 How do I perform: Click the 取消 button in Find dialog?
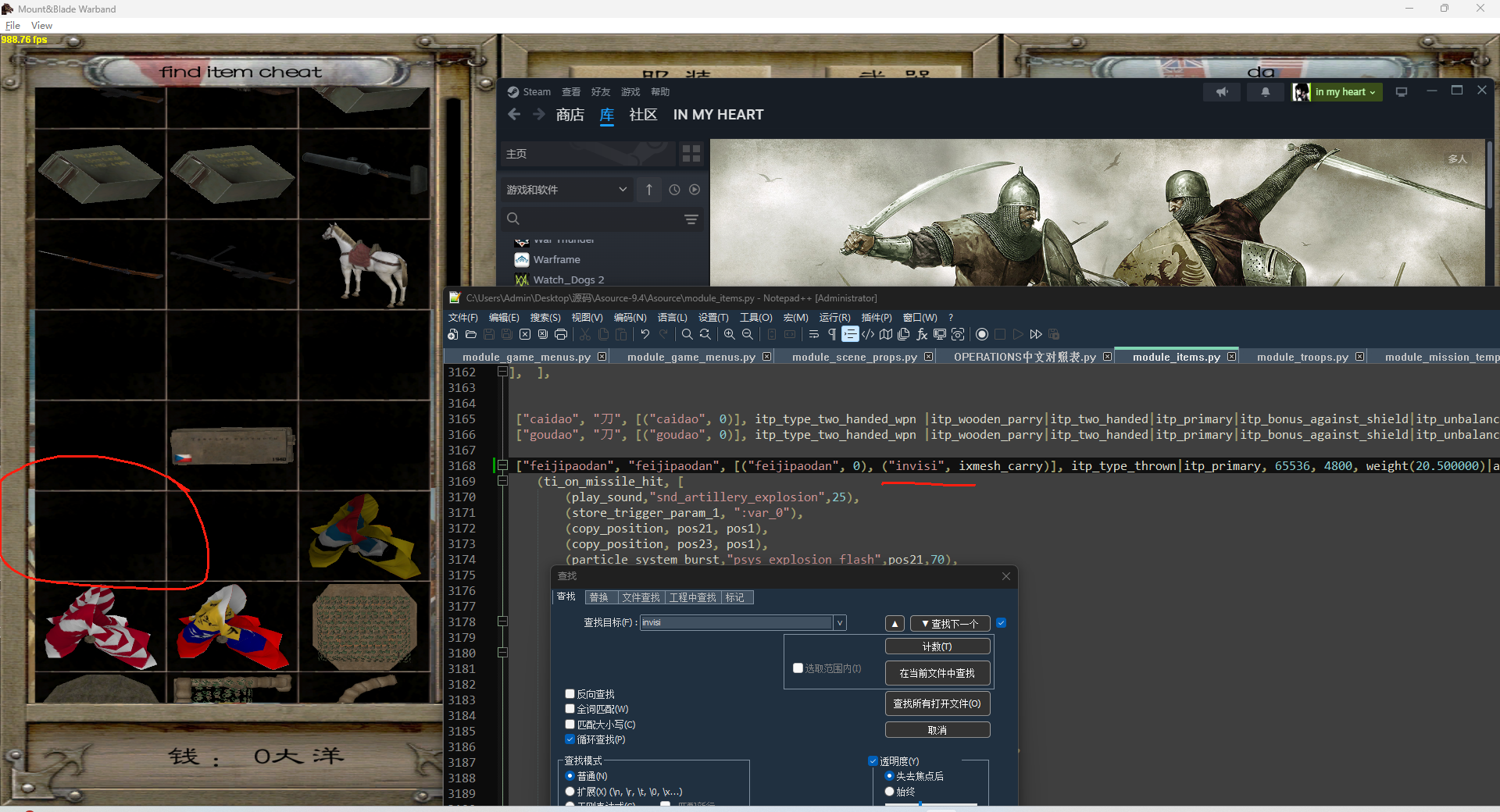coord(937,730)
